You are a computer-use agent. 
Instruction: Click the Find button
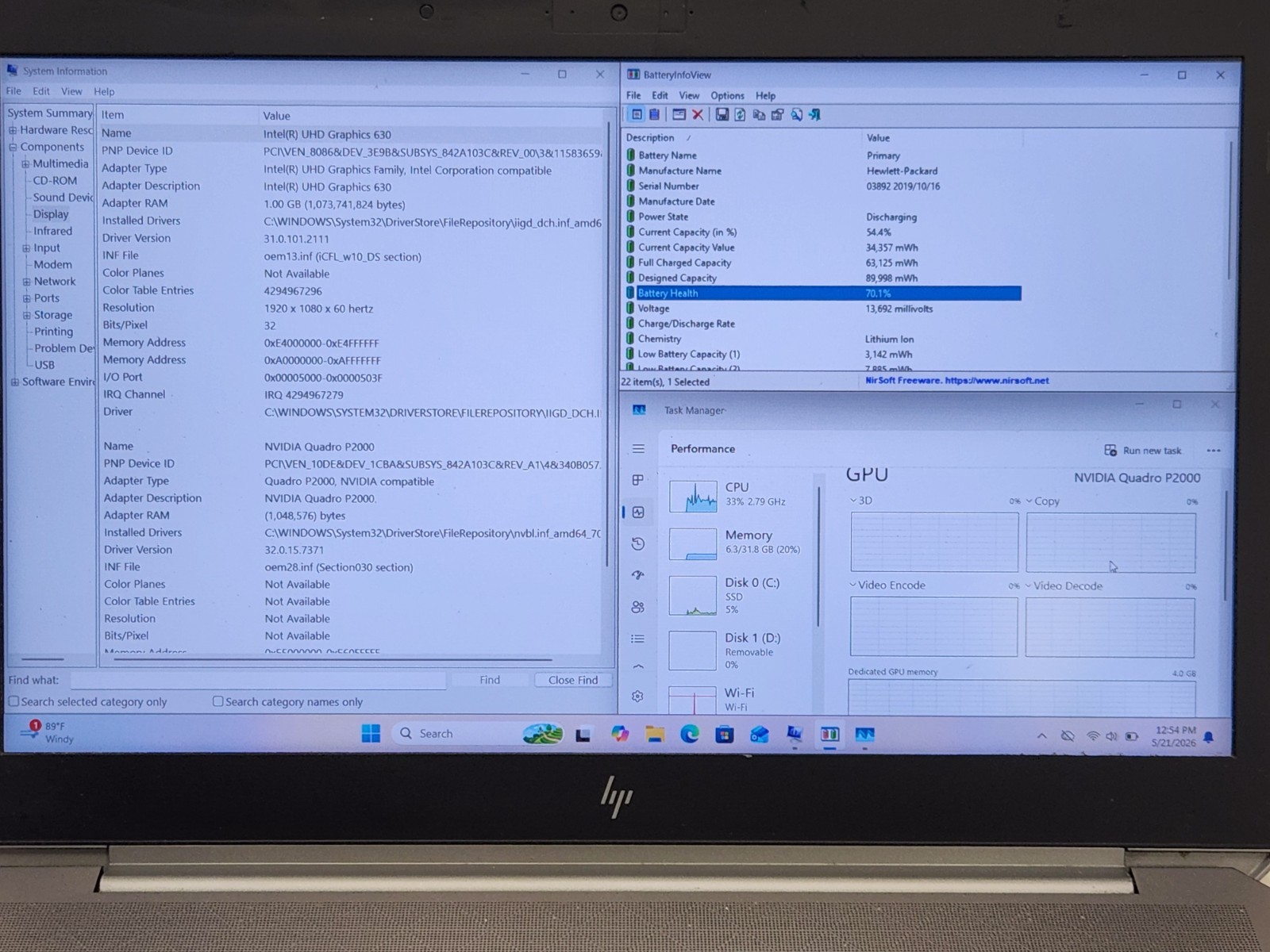(490, 680)
